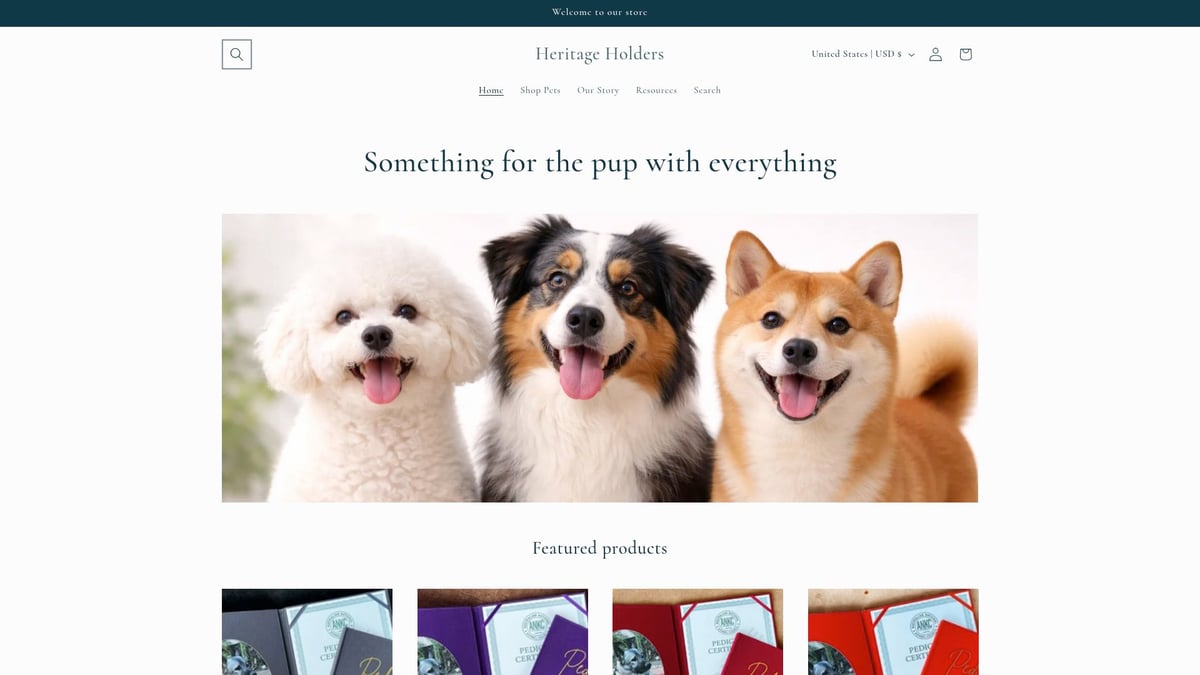The image size is (1200, 675).
Task: Select the Search navigation link
Action: (x=707, y=90)
